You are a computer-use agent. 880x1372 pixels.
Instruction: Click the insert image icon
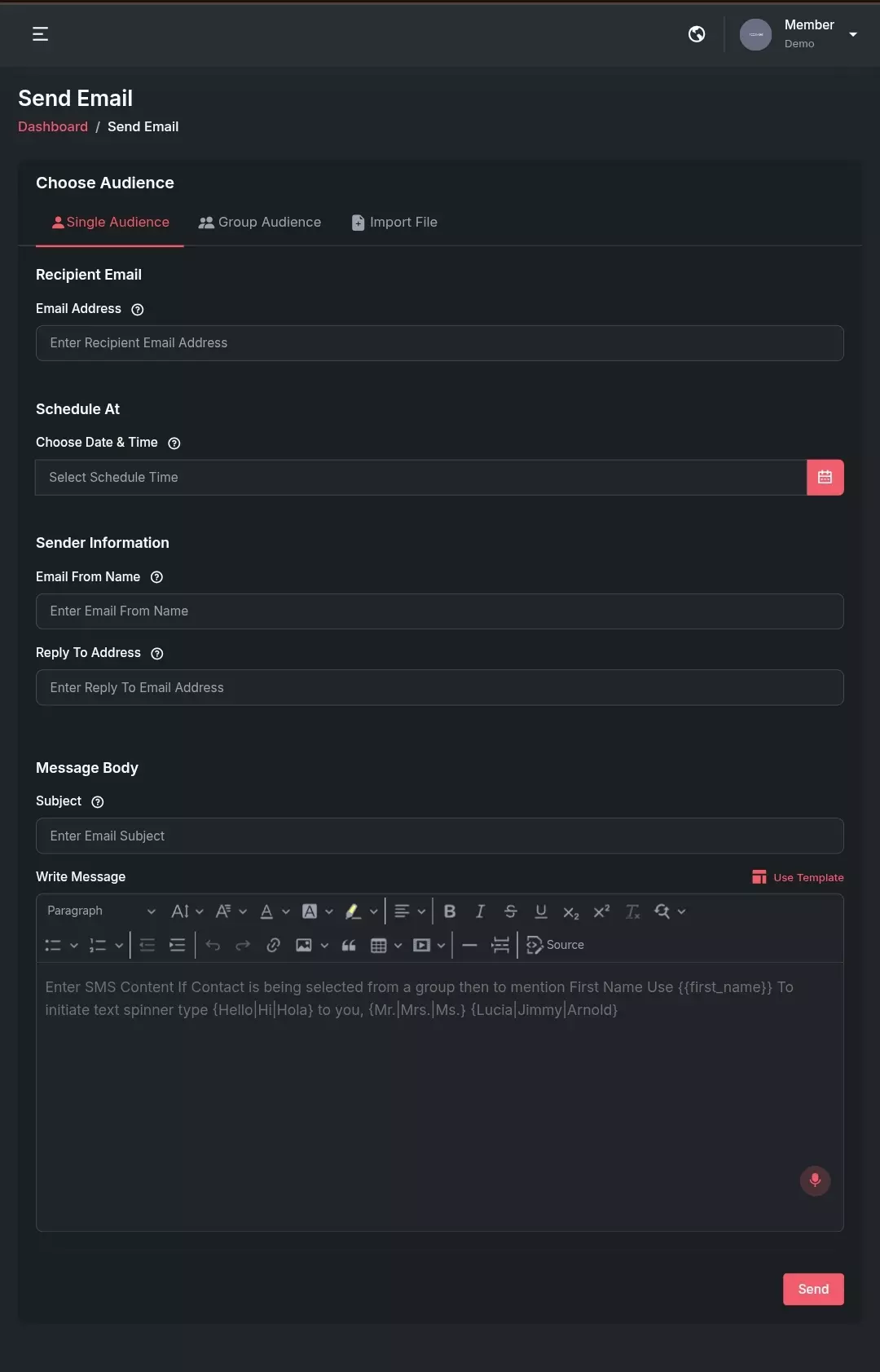pos(304,946)
